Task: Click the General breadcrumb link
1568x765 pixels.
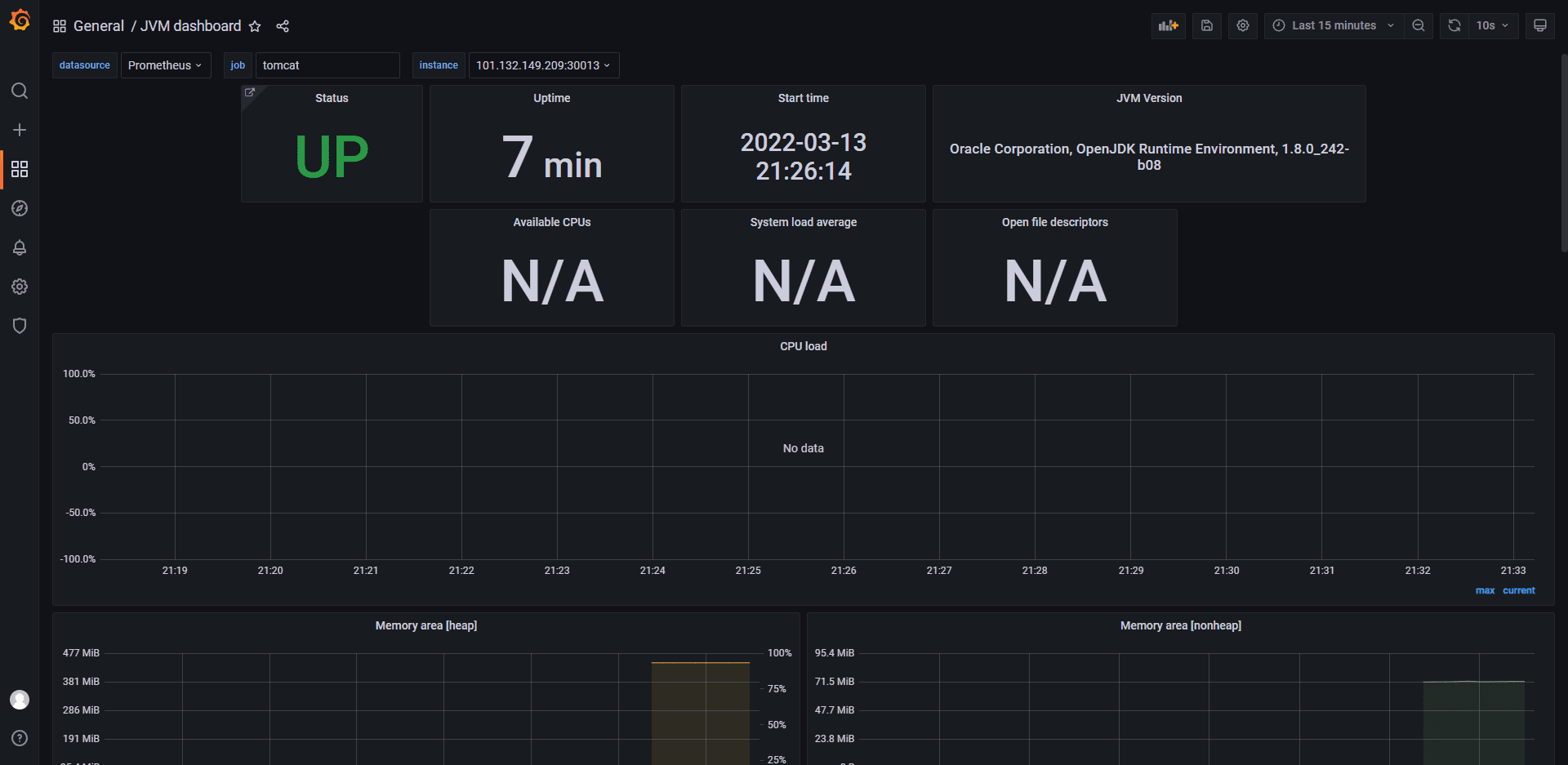Action: (99, 26)
